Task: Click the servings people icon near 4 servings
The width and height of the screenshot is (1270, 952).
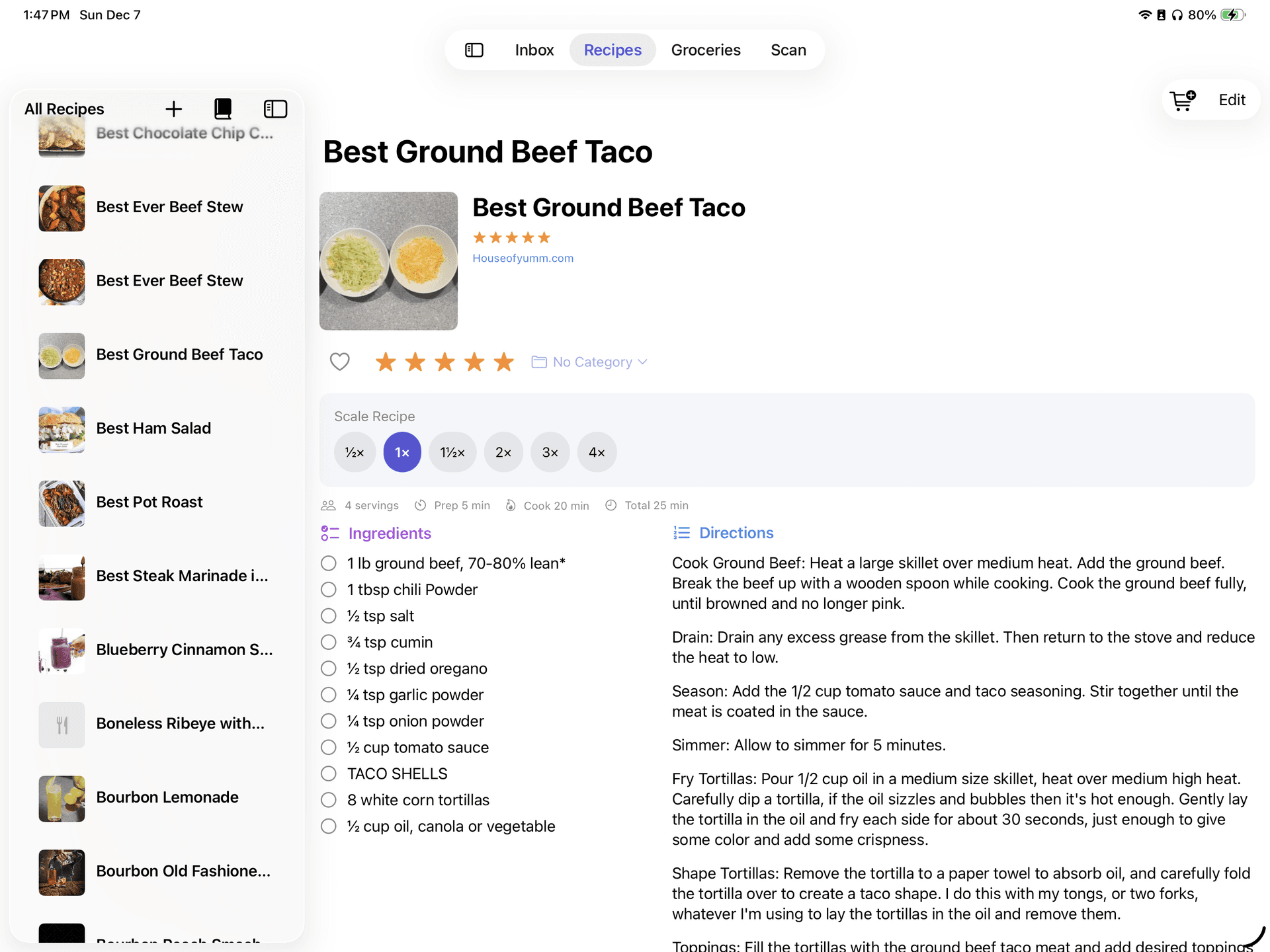Action: tap(327, 505)
